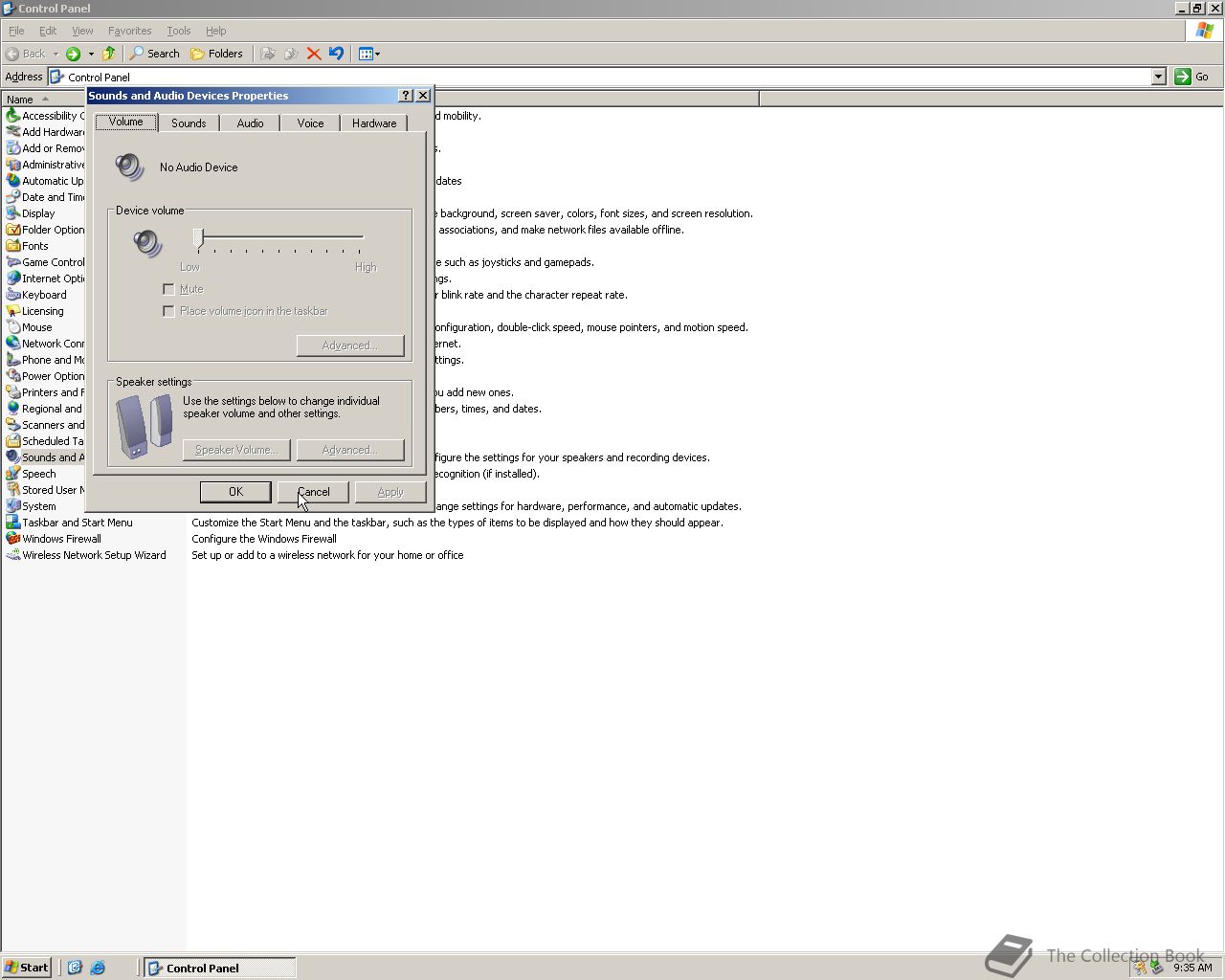Screen dimensions: 1225x980
Task: Click the Cancel button in dialog
Action: pyautogui.click(x=313, y=492)
